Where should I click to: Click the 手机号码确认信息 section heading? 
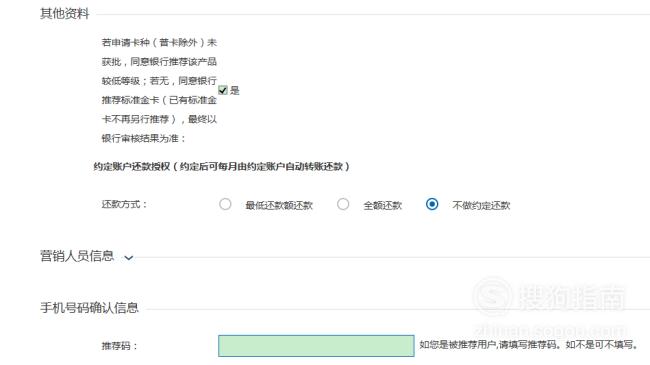(89, 308)
